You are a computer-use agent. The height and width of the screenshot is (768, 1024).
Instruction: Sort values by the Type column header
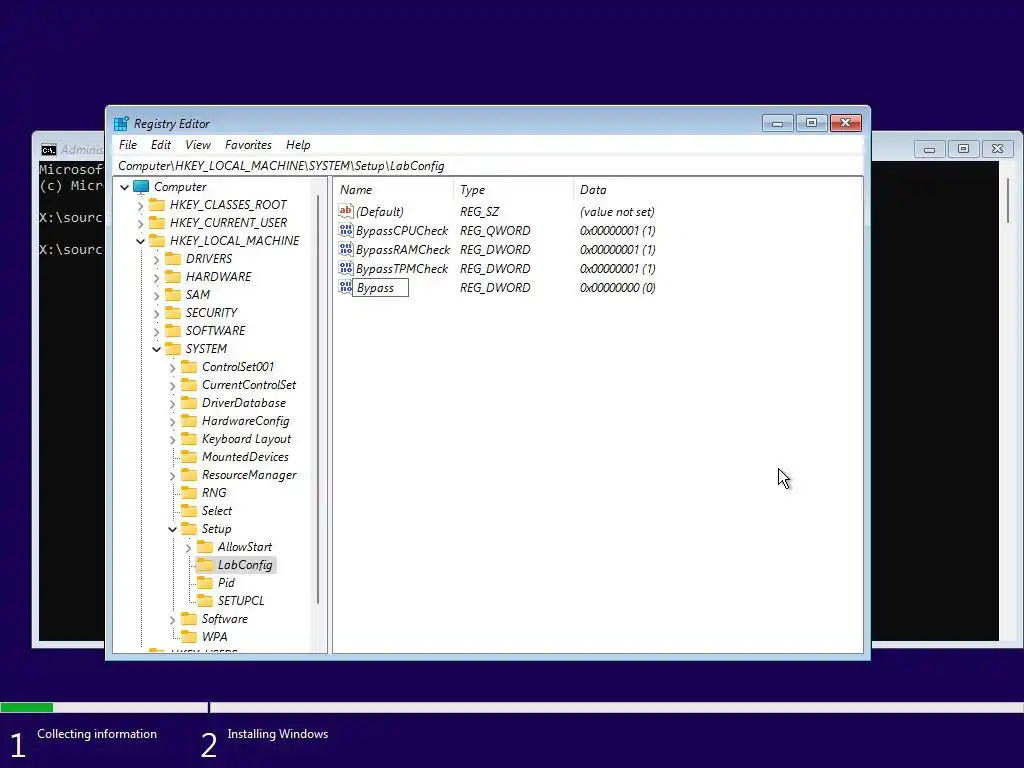[513, 190]
